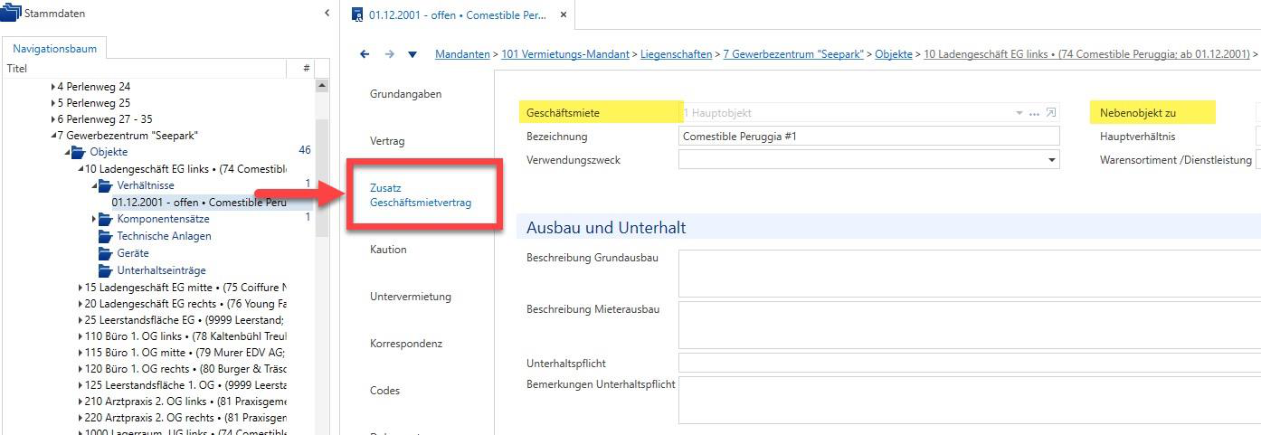The image size is (1261, 435).
Task: Open the Verwendungszweck dropdown
Action: pyautogui.click(x=1052, y=159)
